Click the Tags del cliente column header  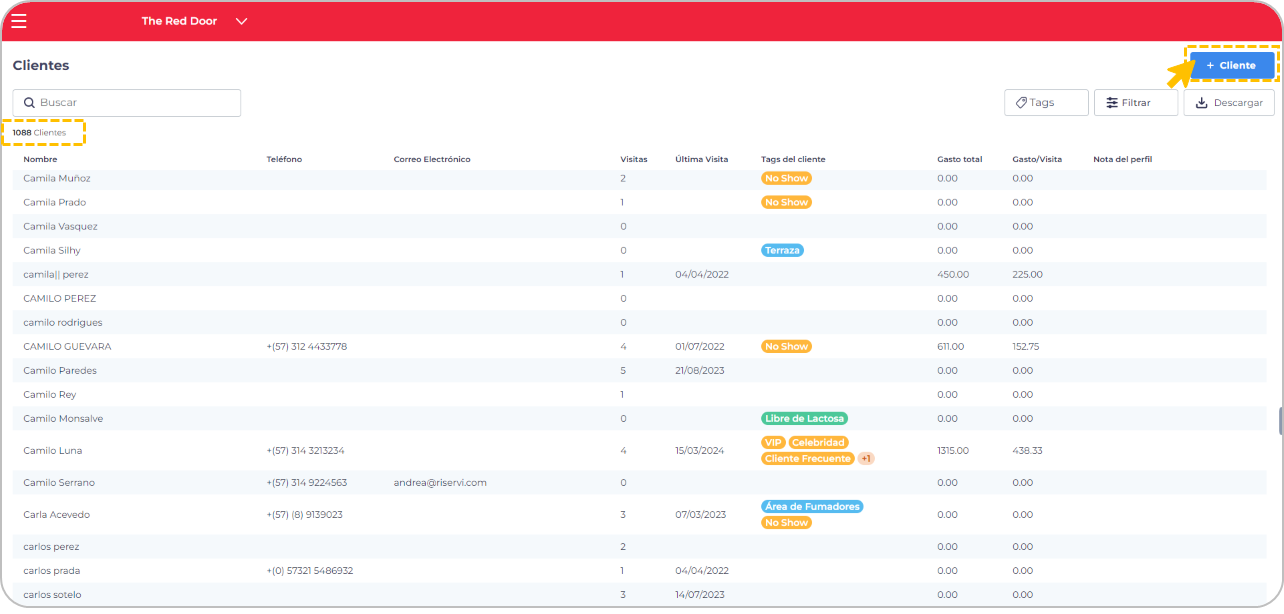pyautogui.click(x=793, y=159)
